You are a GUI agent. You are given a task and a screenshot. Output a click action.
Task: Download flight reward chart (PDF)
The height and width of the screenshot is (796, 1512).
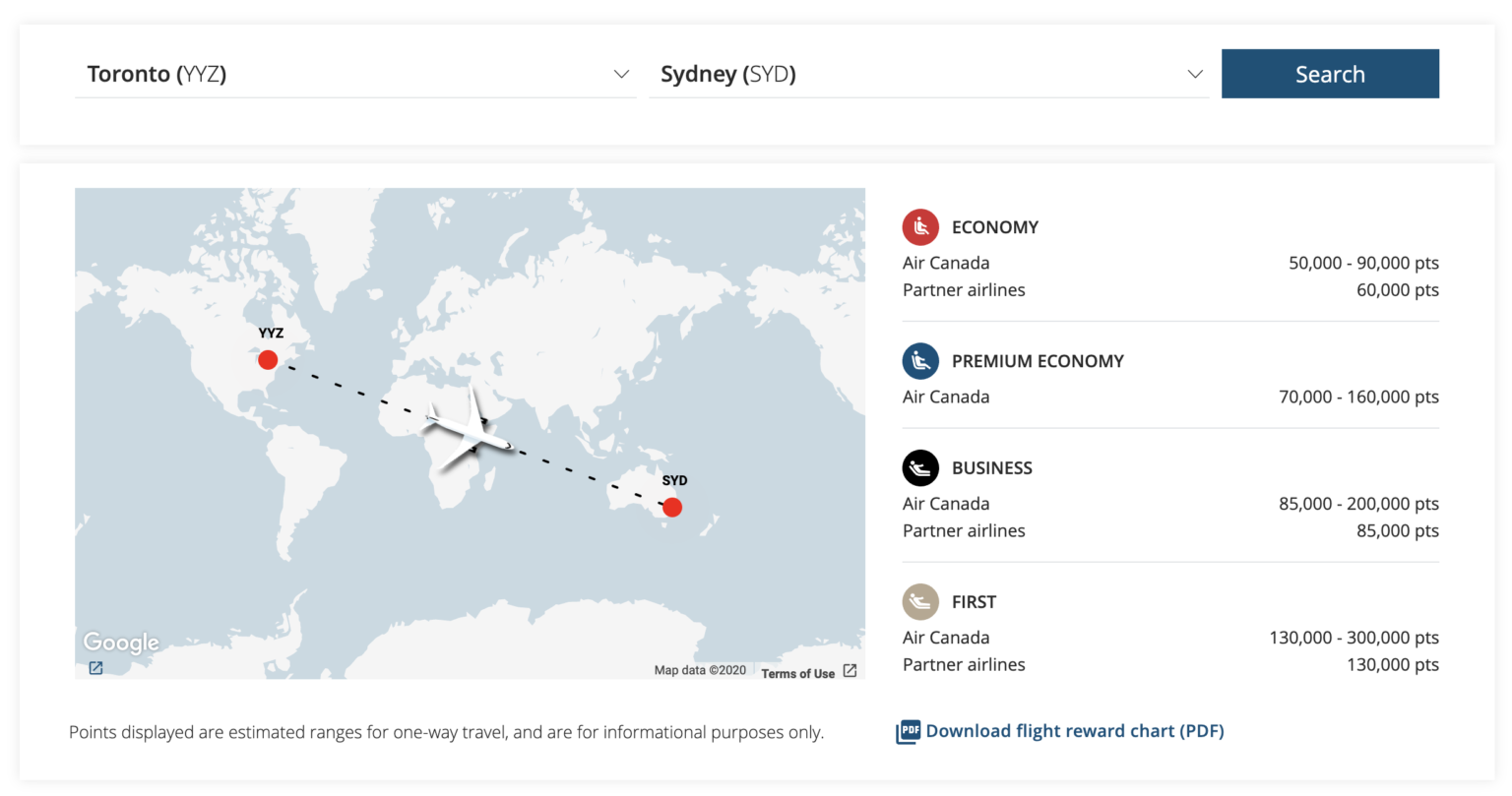coord(1073,731)
